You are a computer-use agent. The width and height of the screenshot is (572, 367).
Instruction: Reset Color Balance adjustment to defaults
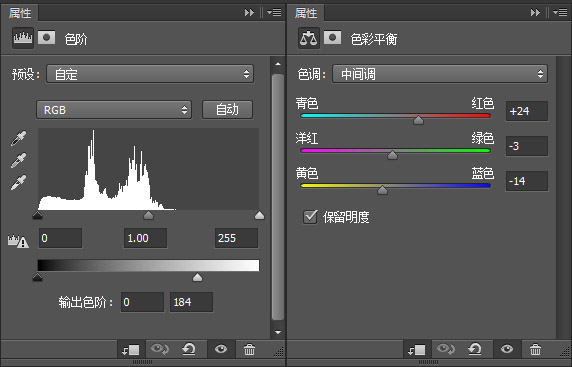click(x=475, y=349)
